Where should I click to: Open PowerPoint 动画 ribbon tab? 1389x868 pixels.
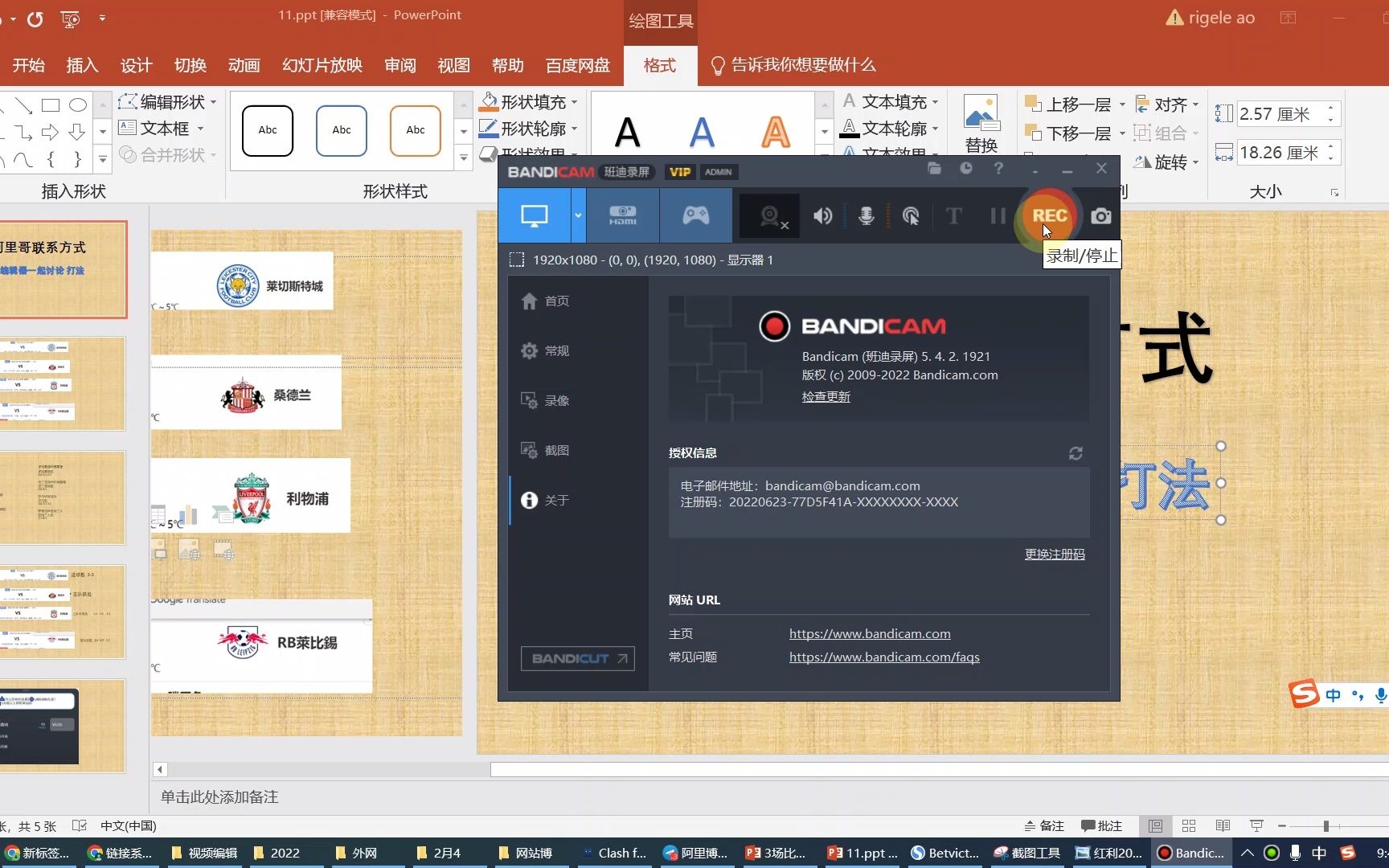pyautogui.click(x=244, y=65)
